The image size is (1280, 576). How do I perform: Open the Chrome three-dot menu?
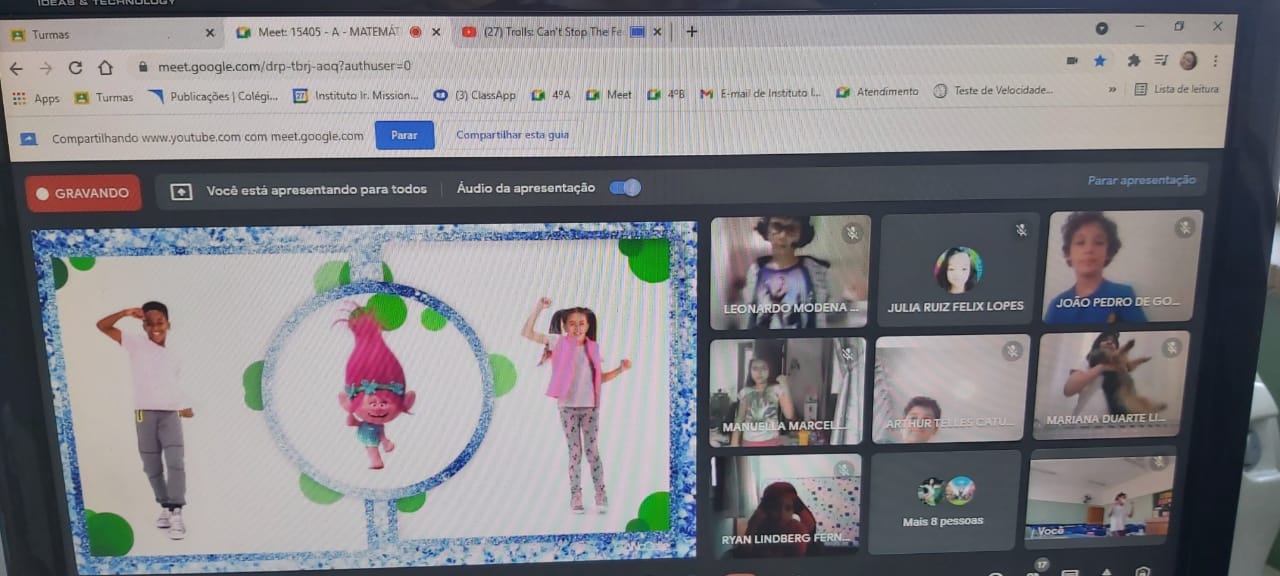(1215, 60)
